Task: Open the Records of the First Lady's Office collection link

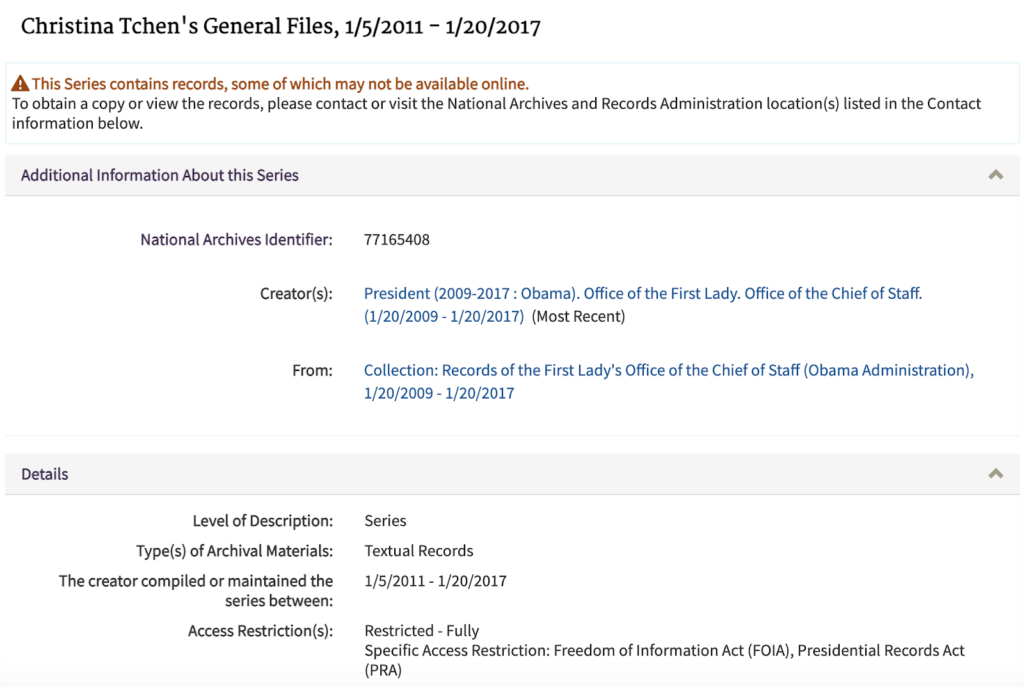Action: pos(668,371)
